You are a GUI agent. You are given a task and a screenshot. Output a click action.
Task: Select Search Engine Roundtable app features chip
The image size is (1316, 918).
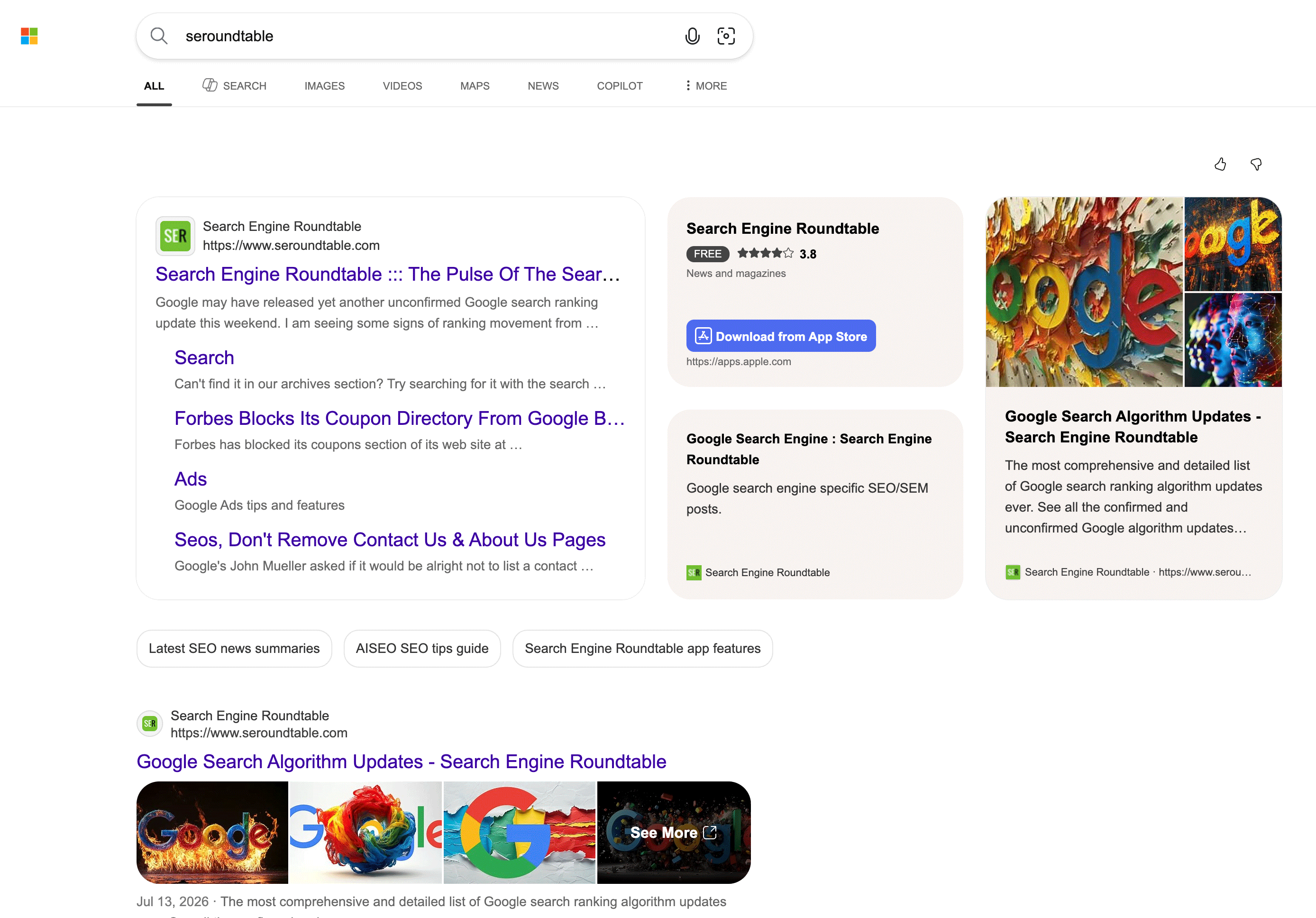[x=642, y=649]
